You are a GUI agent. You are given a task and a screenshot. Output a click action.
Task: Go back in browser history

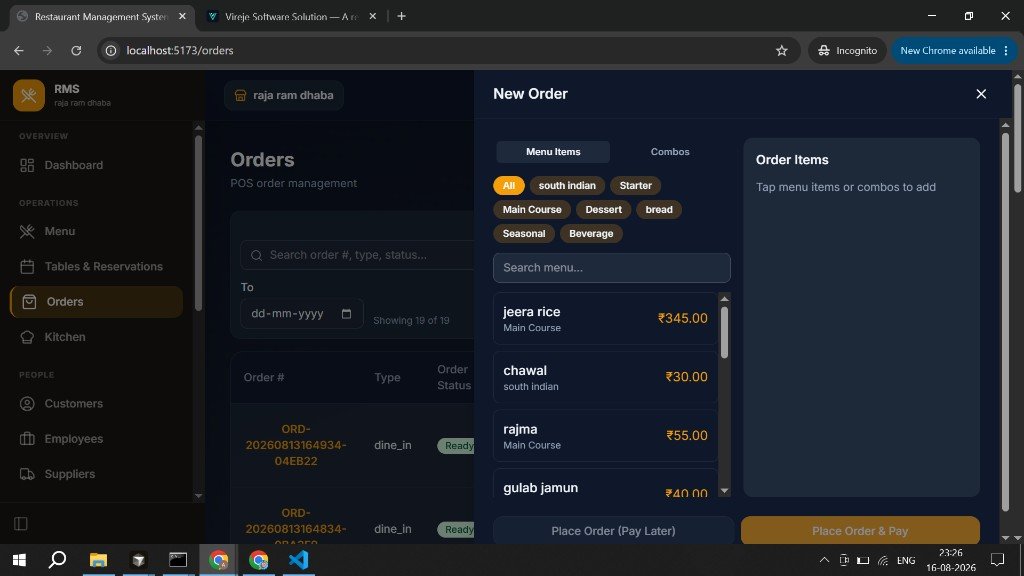point(19,50)
